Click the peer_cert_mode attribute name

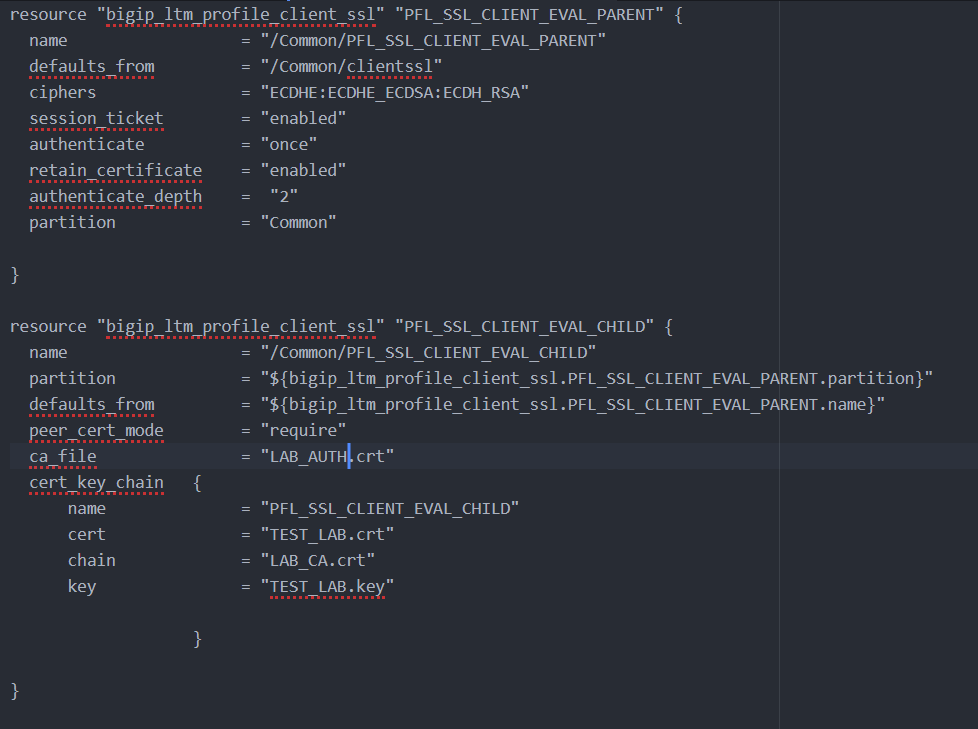(x=96, y=430)
